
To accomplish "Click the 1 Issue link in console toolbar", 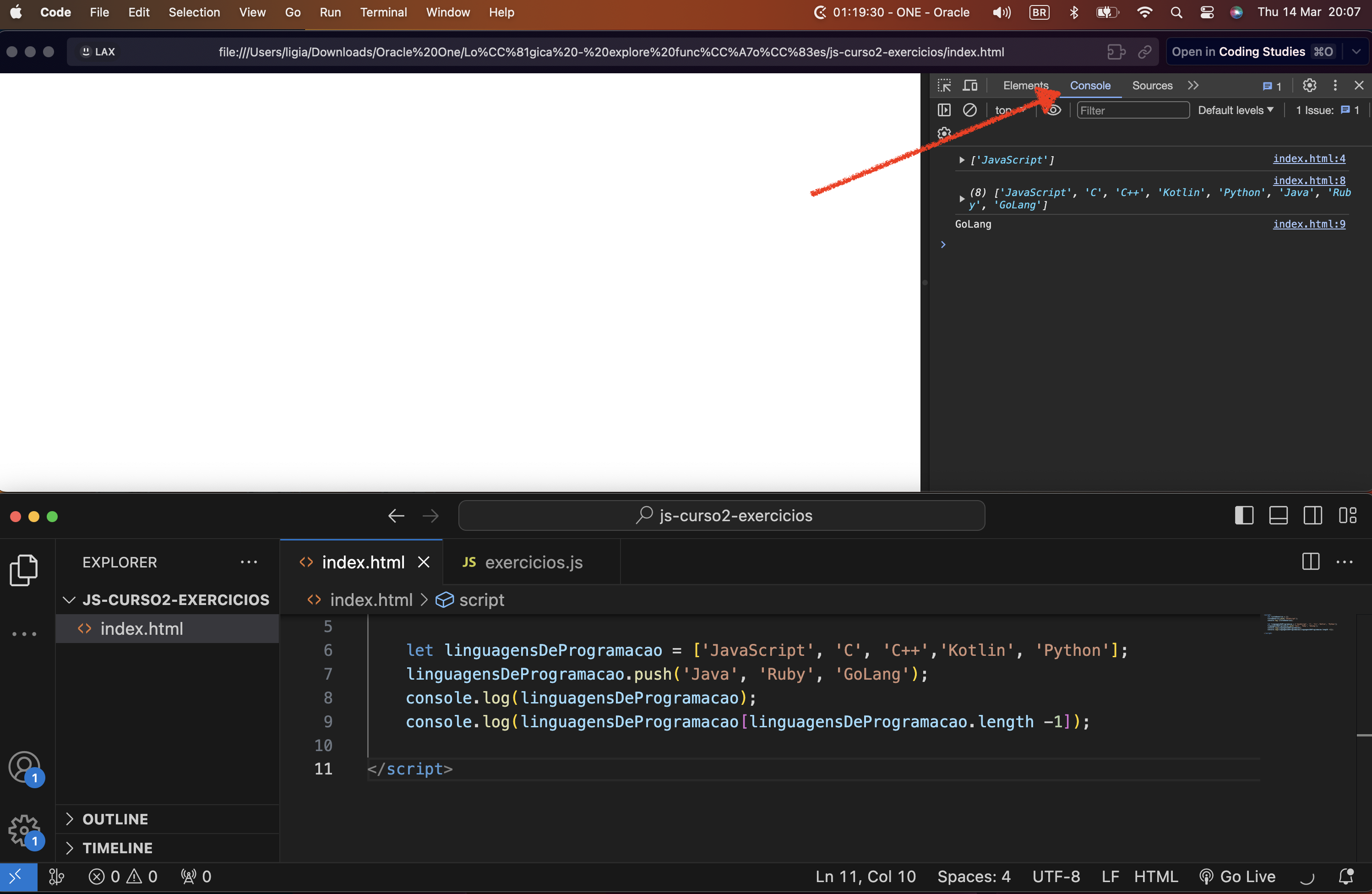I will click(1328, 110).
